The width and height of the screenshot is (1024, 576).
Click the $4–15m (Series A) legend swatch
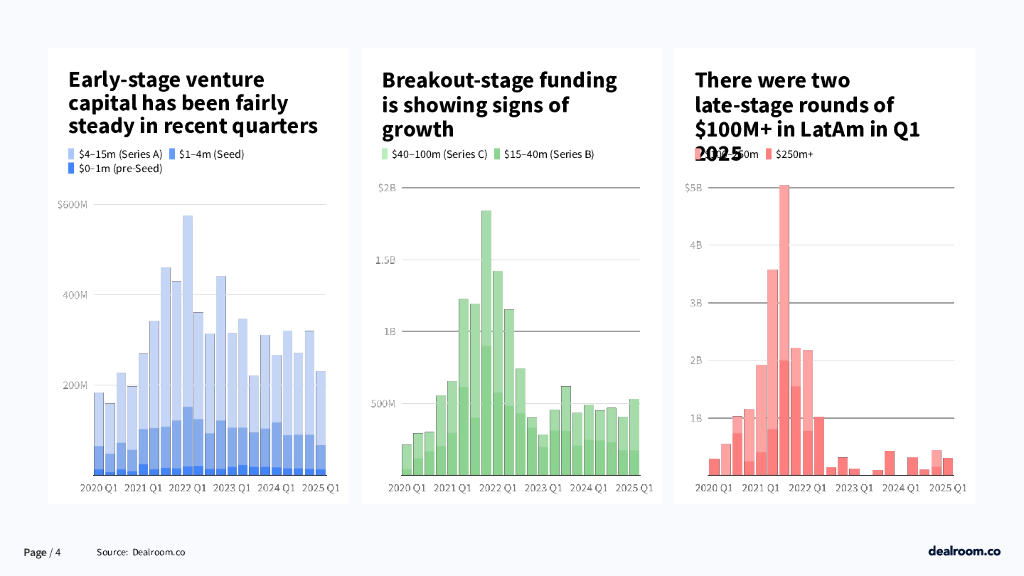coord(72,154)
